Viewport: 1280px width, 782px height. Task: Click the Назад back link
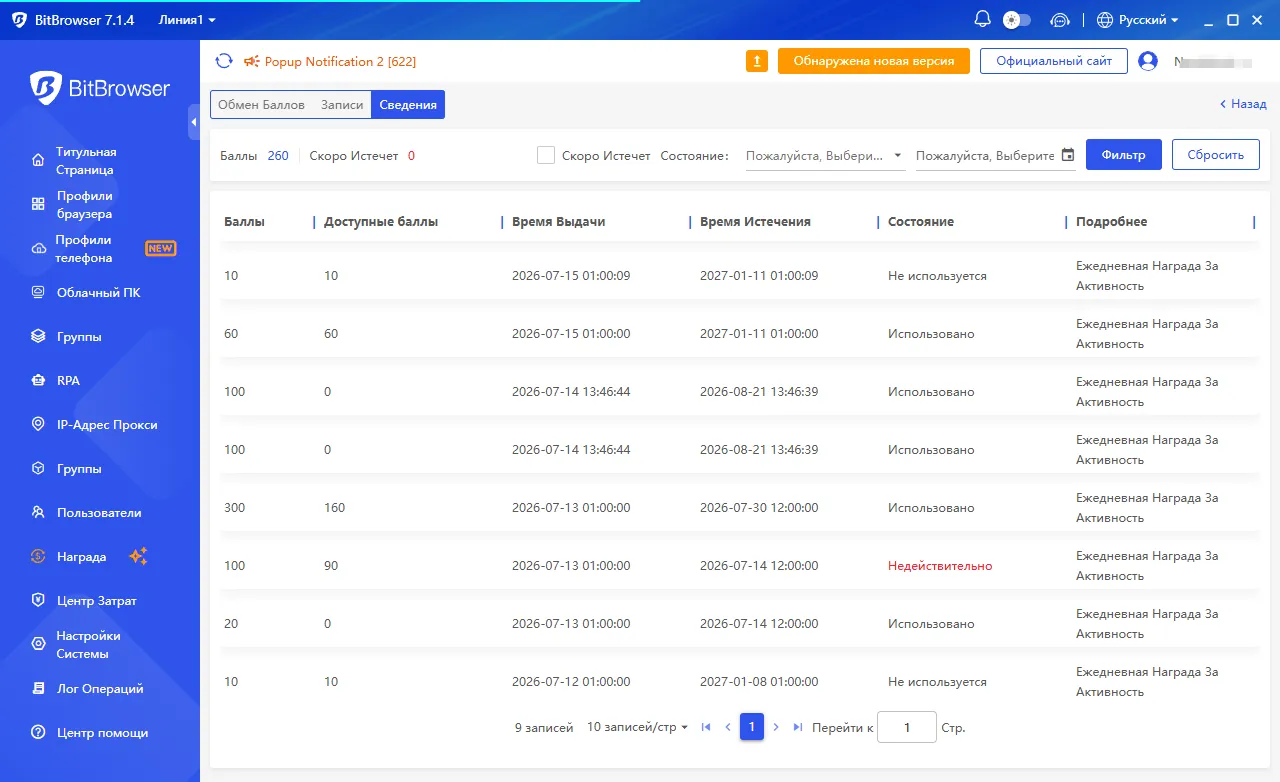1243,104
